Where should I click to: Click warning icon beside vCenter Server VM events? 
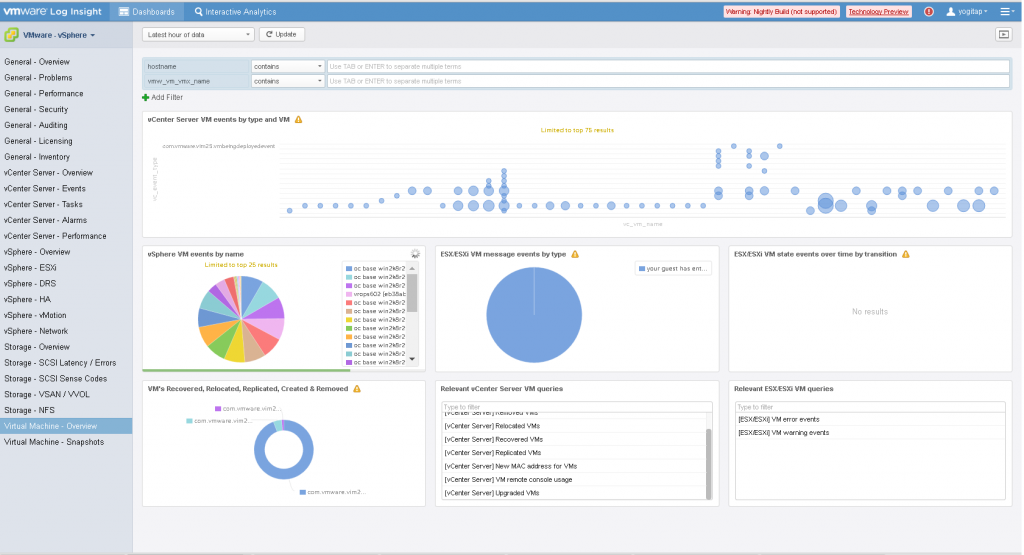click(298, 119)
